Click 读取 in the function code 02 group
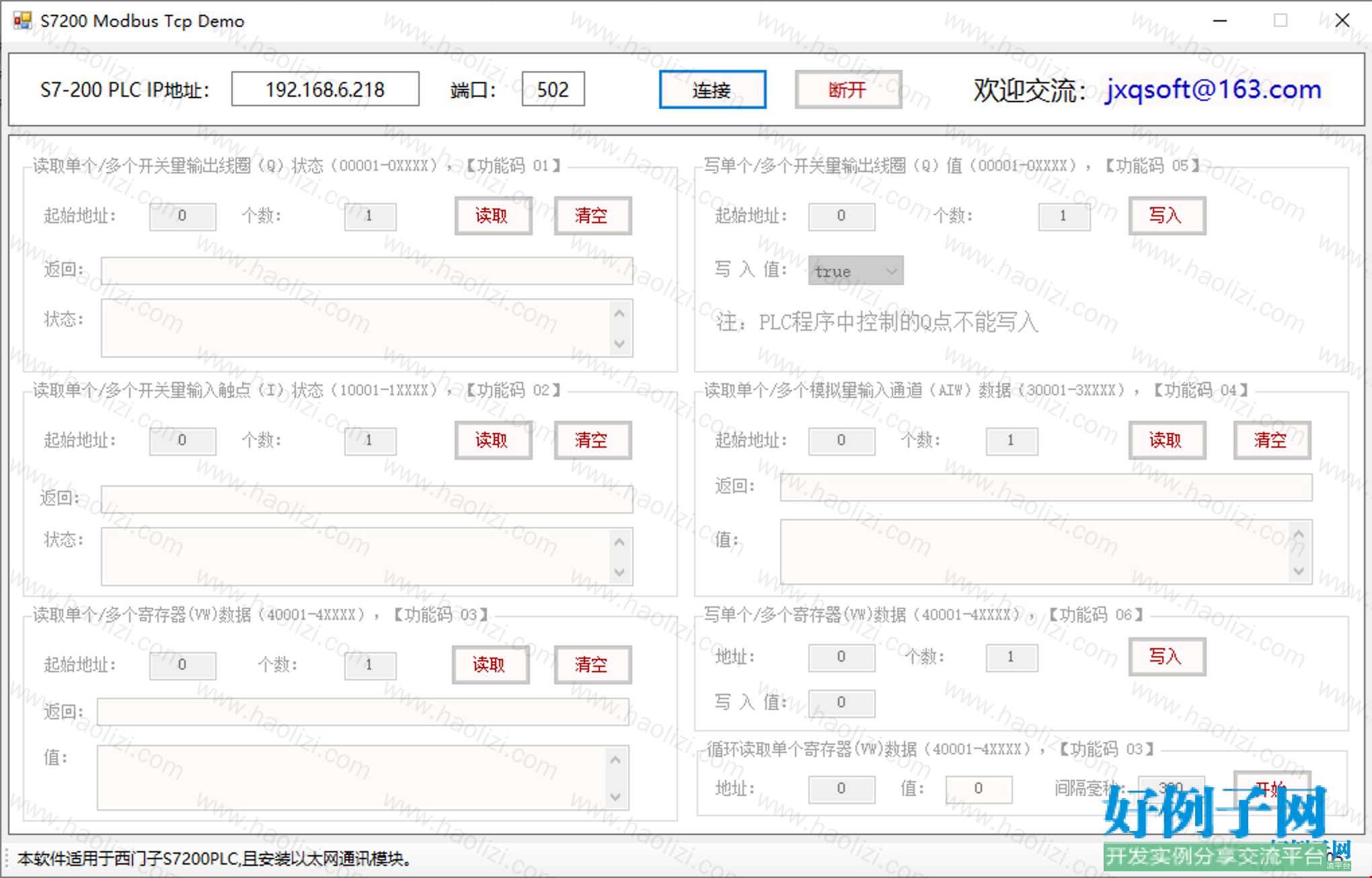1372x878 pixels. pos(493,440)
